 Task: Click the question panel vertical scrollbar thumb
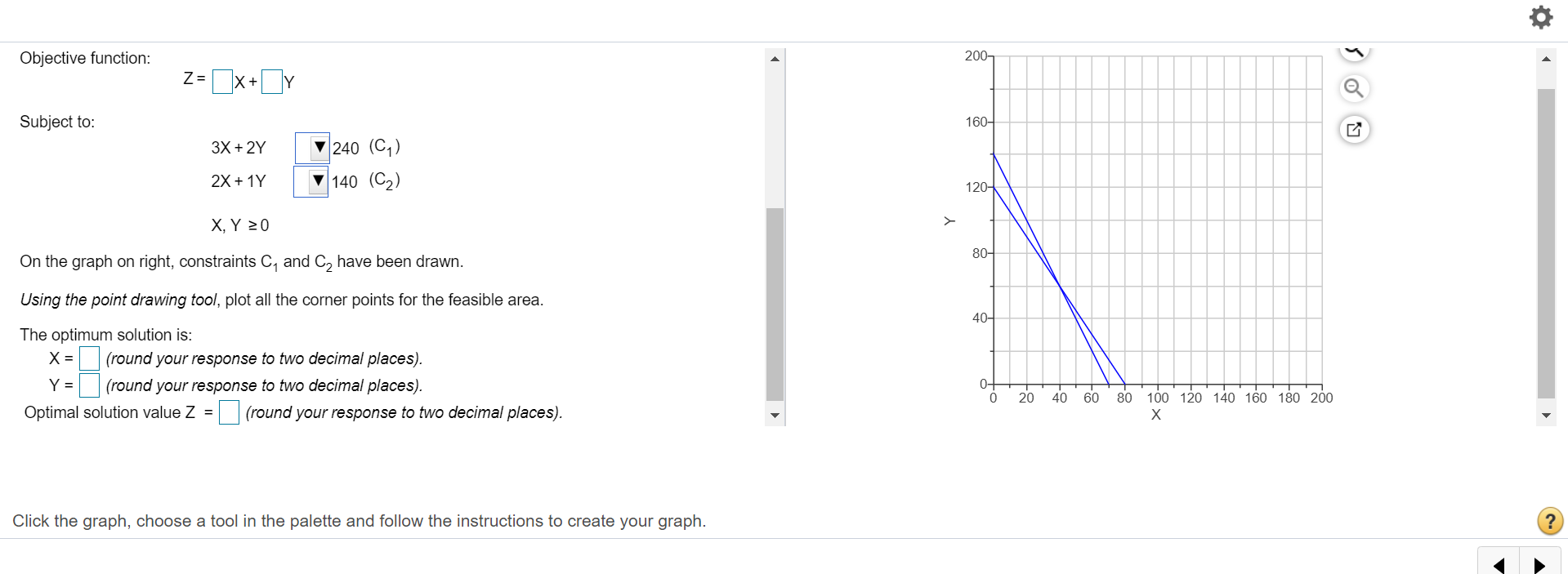(x=775, y=304)
